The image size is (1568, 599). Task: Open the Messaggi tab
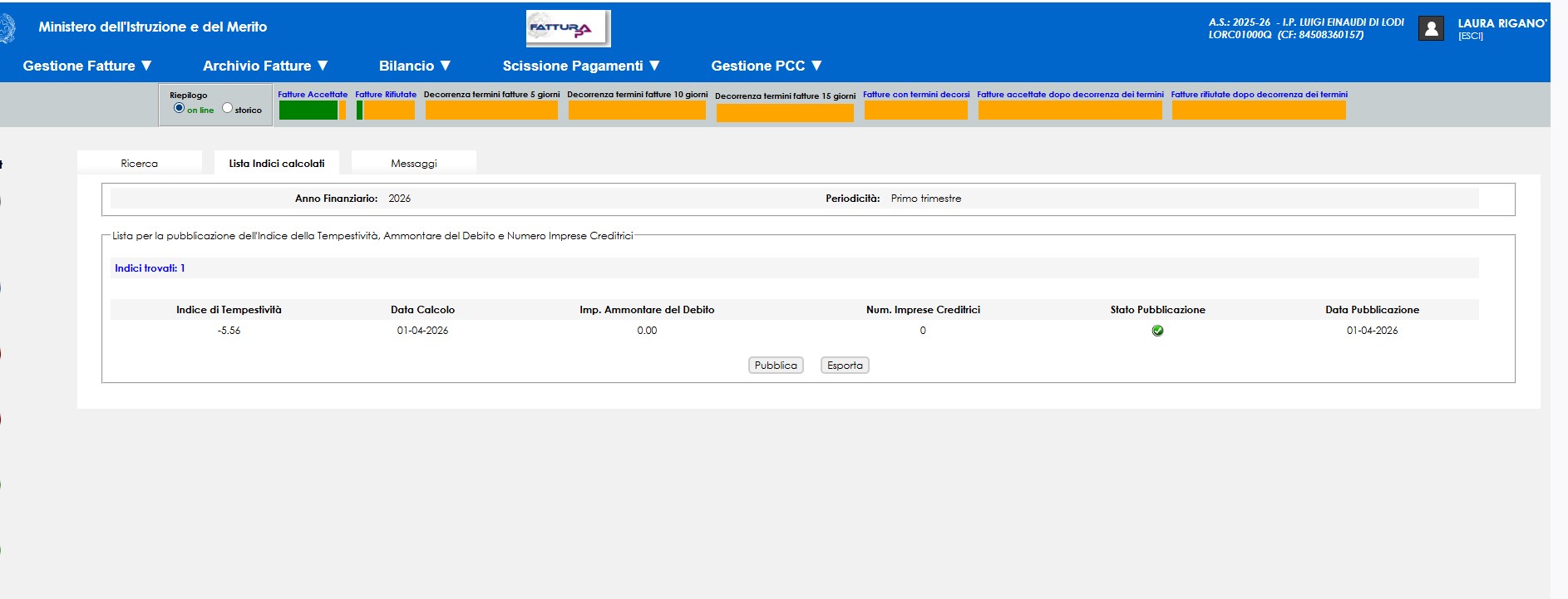413,163
